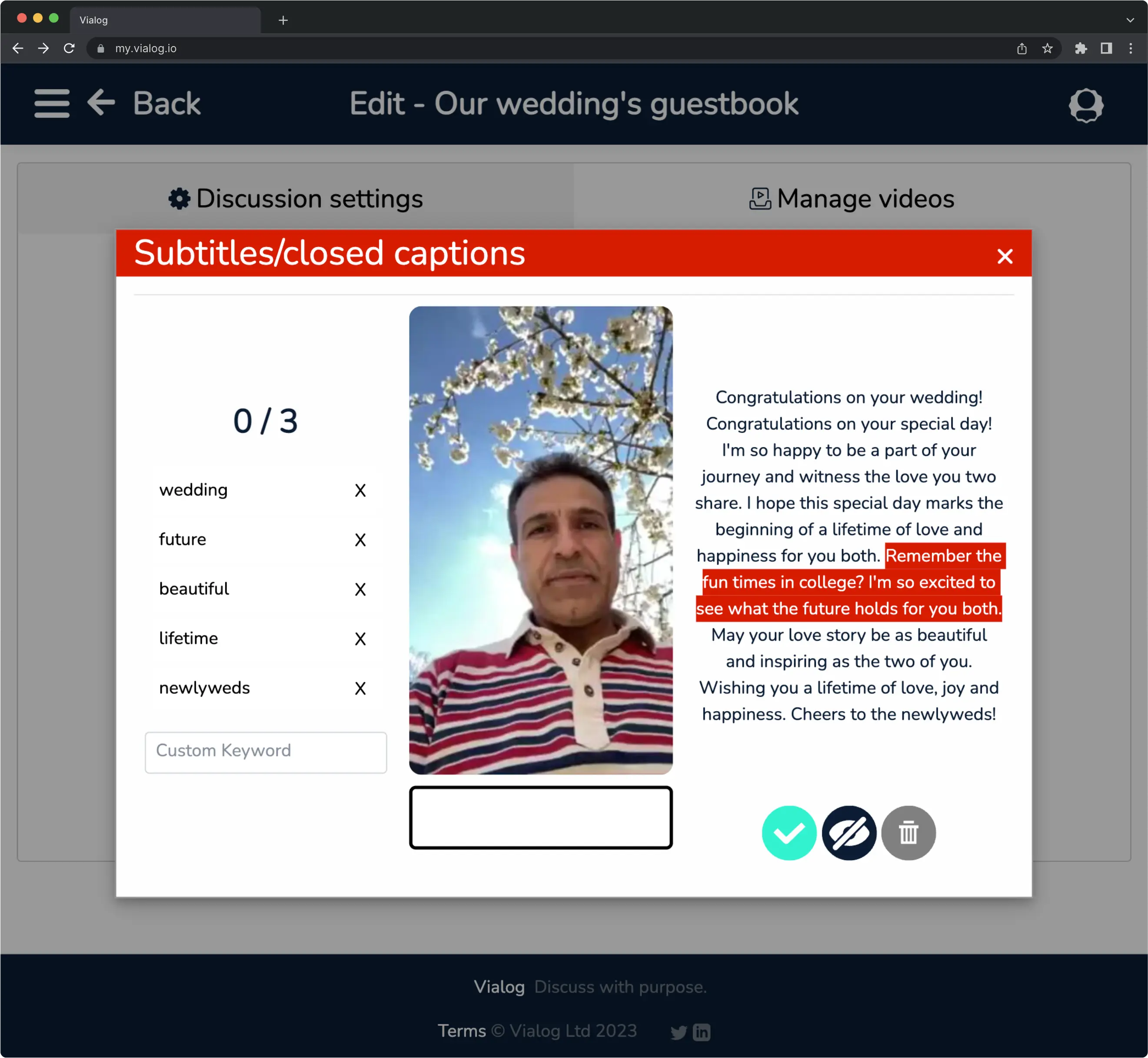Click the video preview thumbnail
Viewport: 1148px width, 1058px height.
(540, 540)
